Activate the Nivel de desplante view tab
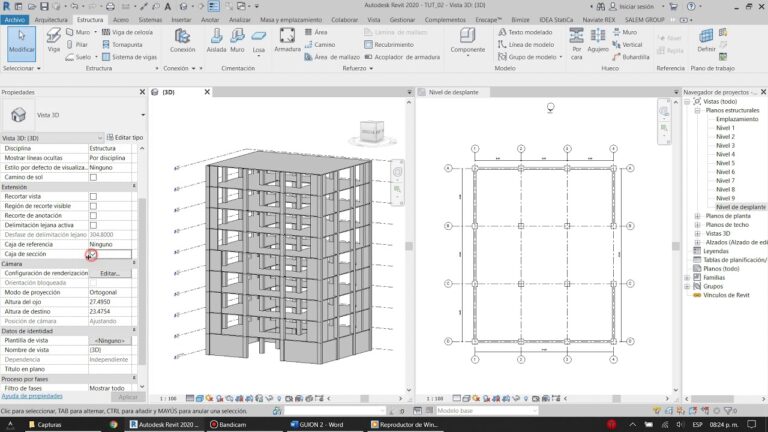The height and width of the screenshot is (432, 768). click(x=453, y=92)
